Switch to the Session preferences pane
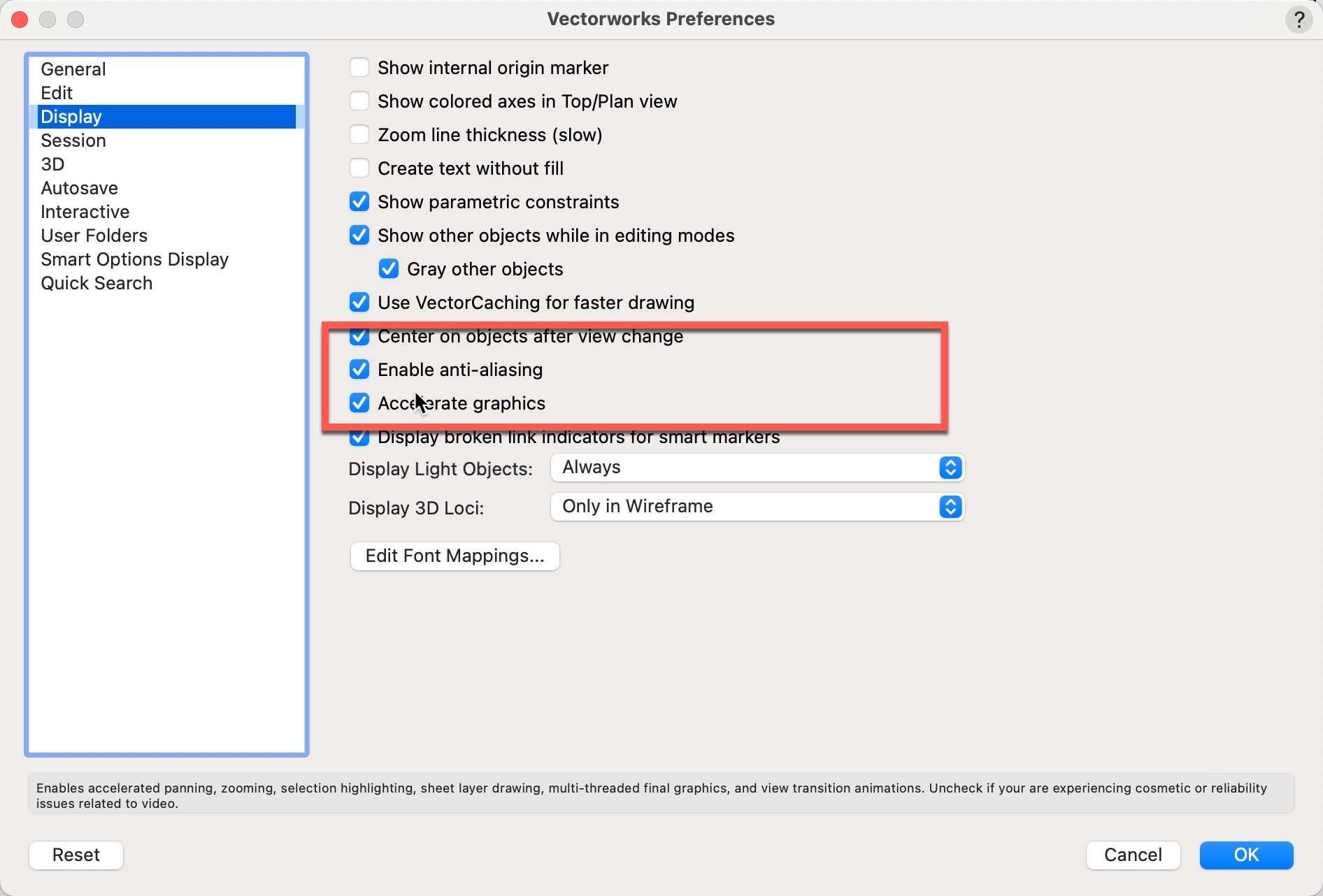 (x=73, y=140)
